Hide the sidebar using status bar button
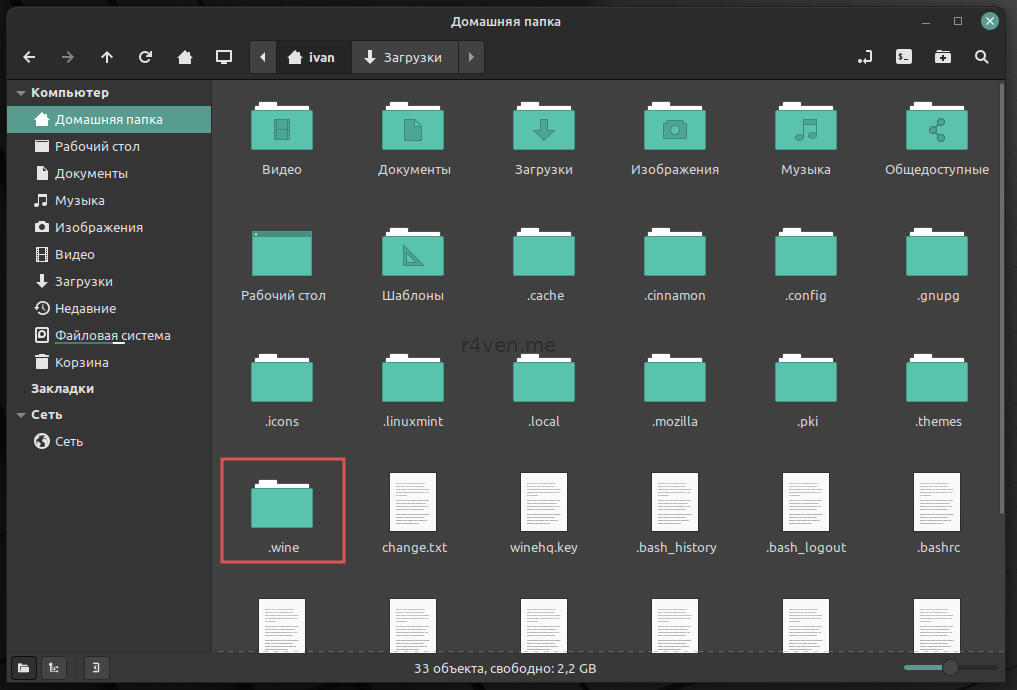 point(96,668)
